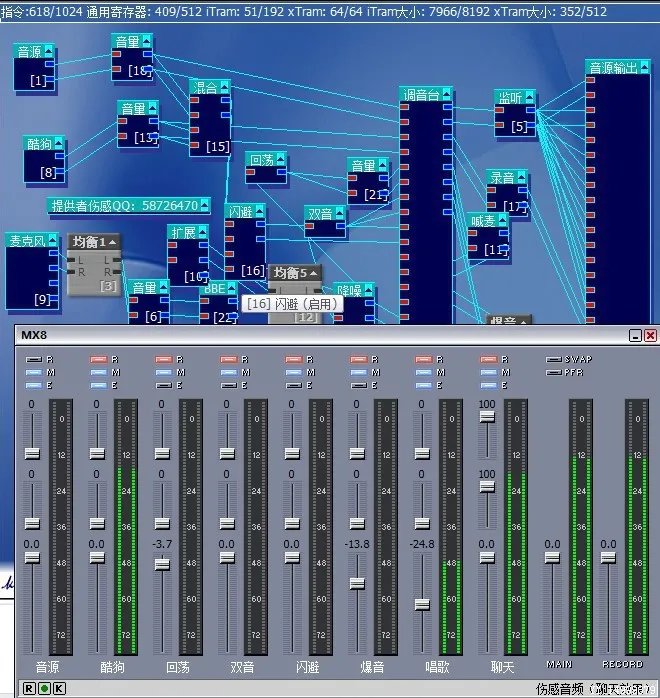
Task: Click the green circle icon in MX8 footer
Action: pos(44,688)
